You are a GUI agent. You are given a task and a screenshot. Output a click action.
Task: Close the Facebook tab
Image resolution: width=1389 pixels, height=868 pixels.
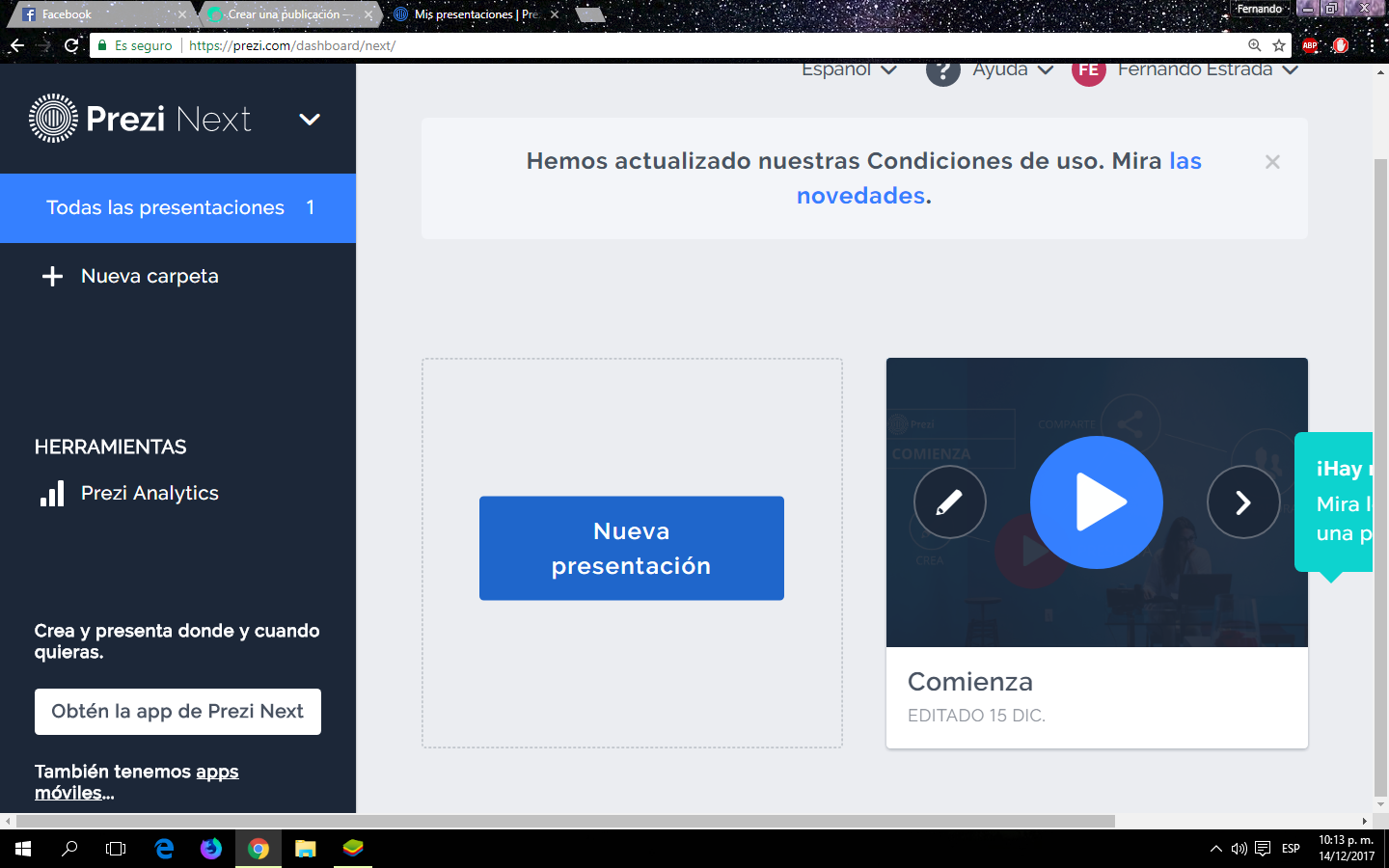point(181,14)
